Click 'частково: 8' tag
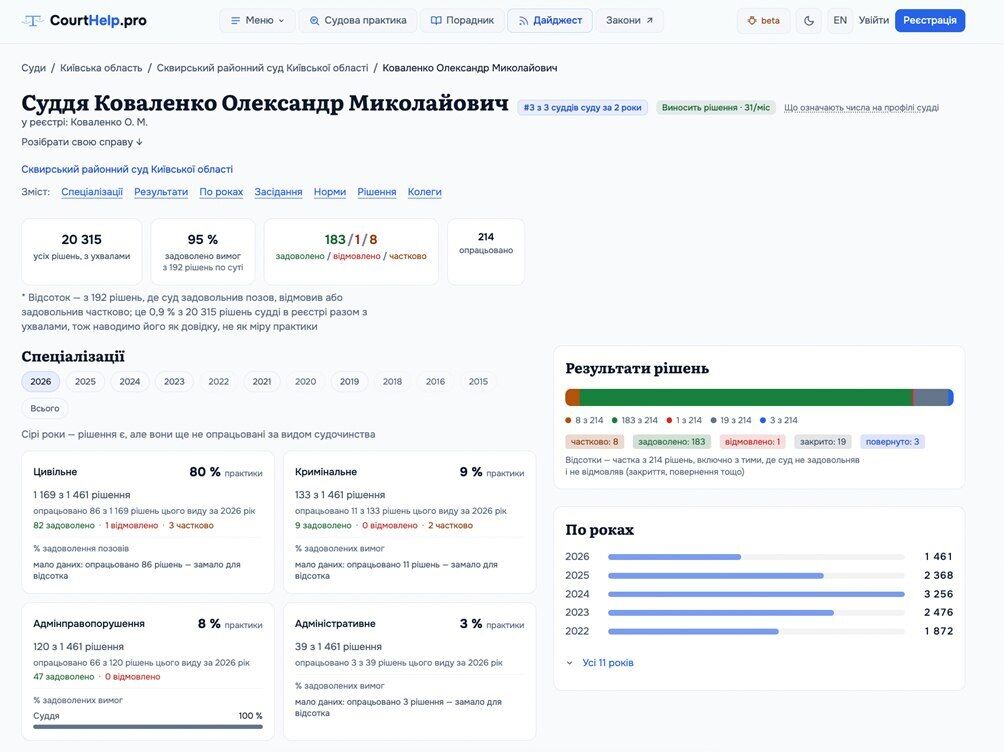Screen dimensions: 1004x752 [595, 442]
